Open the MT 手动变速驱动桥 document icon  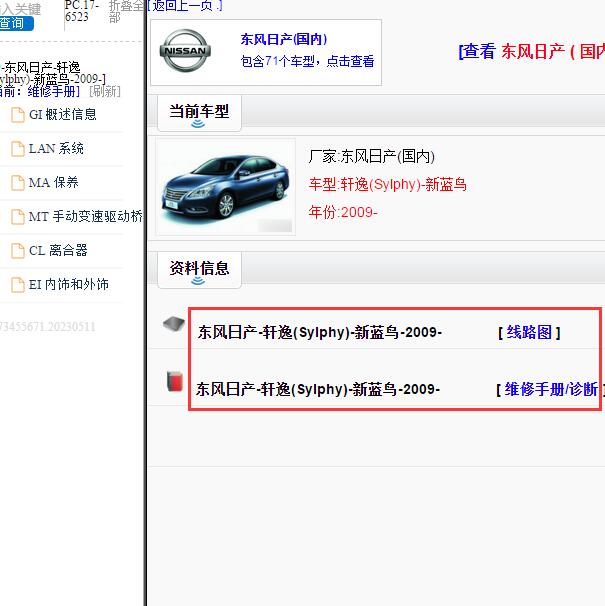[x=17, y=217]
